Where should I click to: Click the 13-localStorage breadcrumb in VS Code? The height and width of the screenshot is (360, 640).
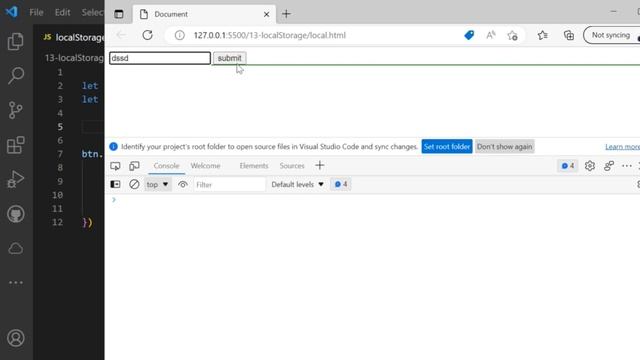74,58
